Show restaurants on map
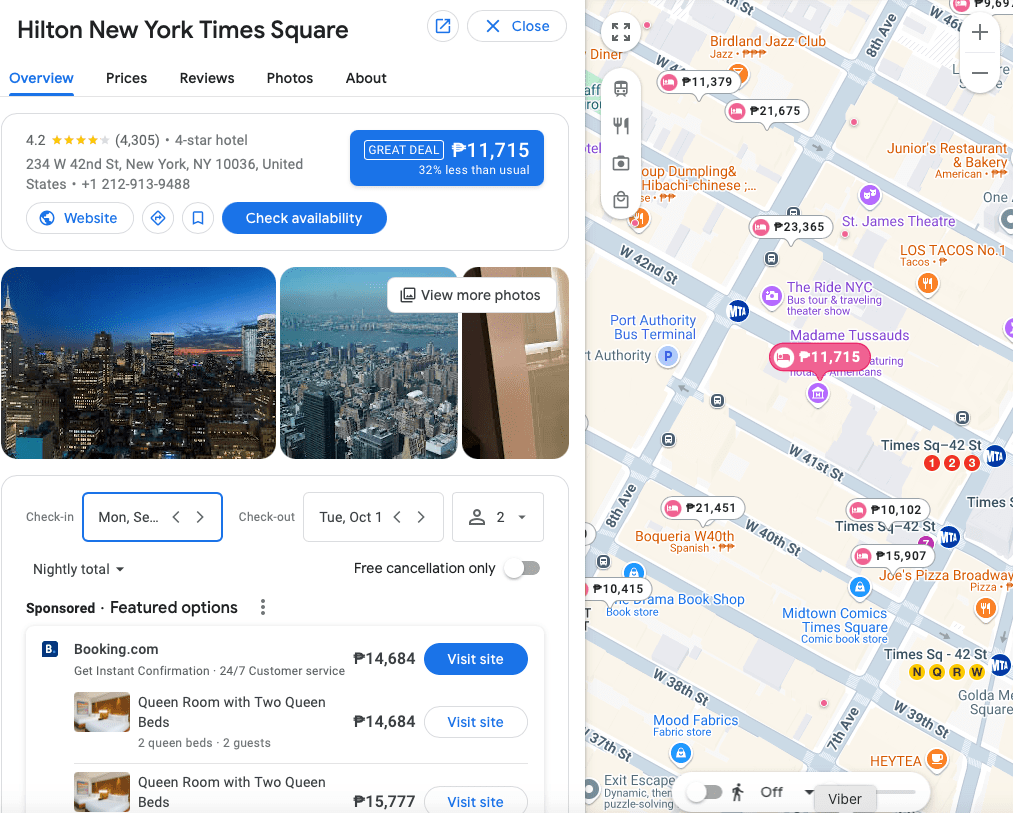 pyautogui.click(x=621, y=125)
